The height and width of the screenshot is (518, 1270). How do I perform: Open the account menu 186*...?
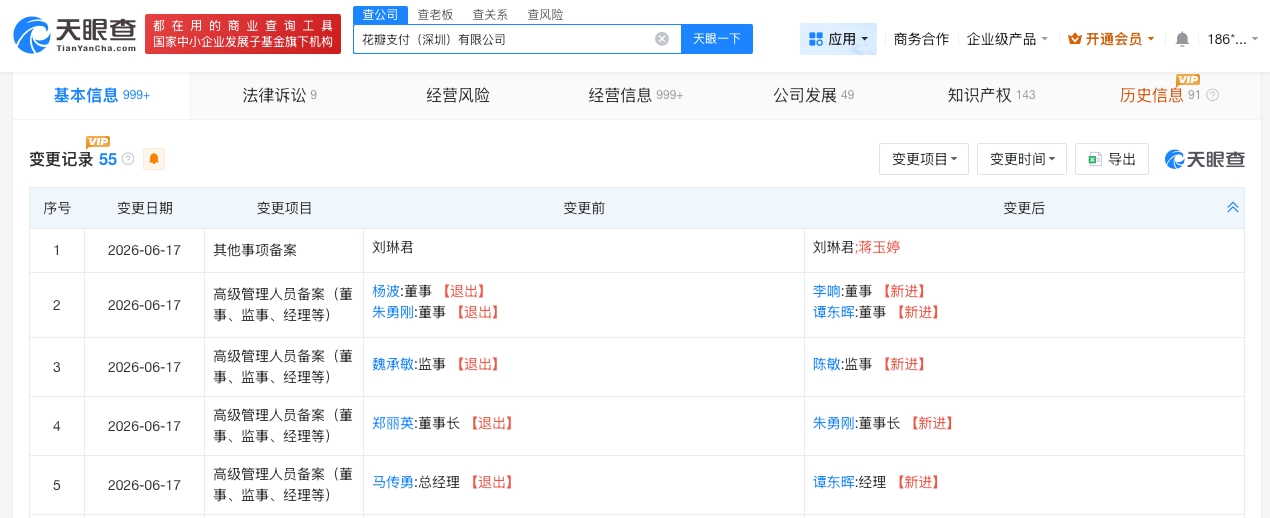1232,39
